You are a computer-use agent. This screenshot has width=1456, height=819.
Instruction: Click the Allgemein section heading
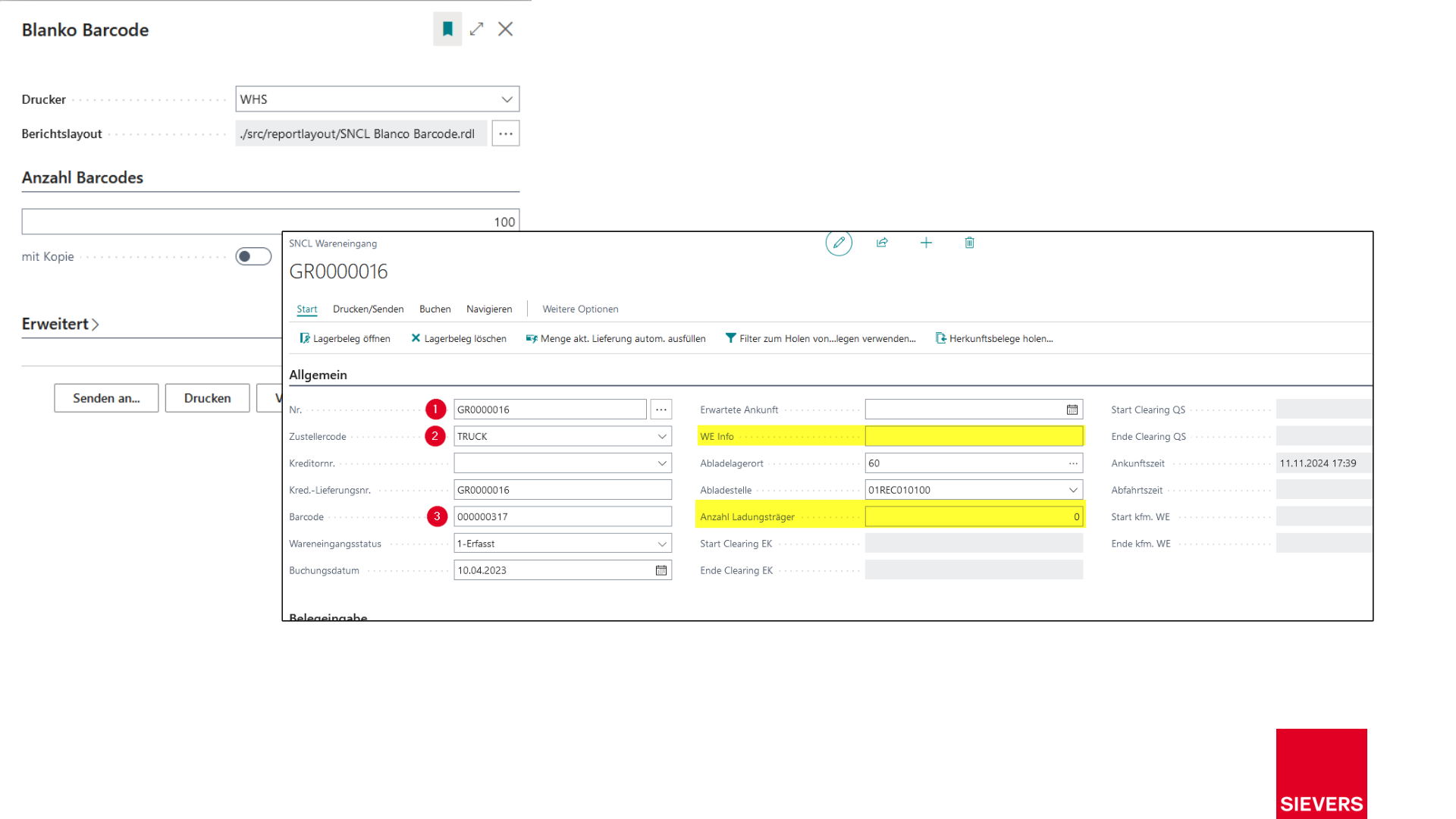tap(318, 375)
